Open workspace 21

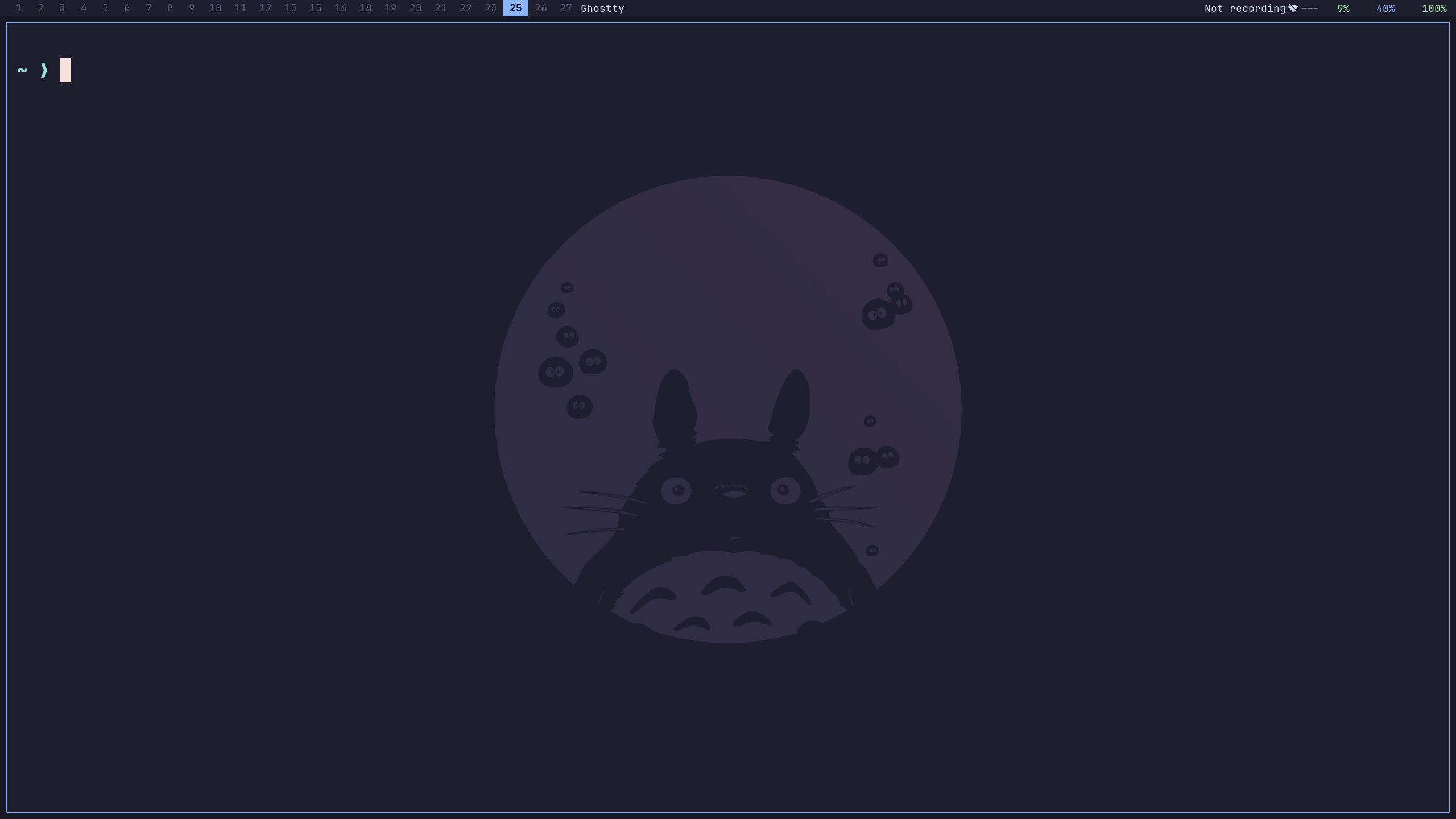(x=440, y=8)
